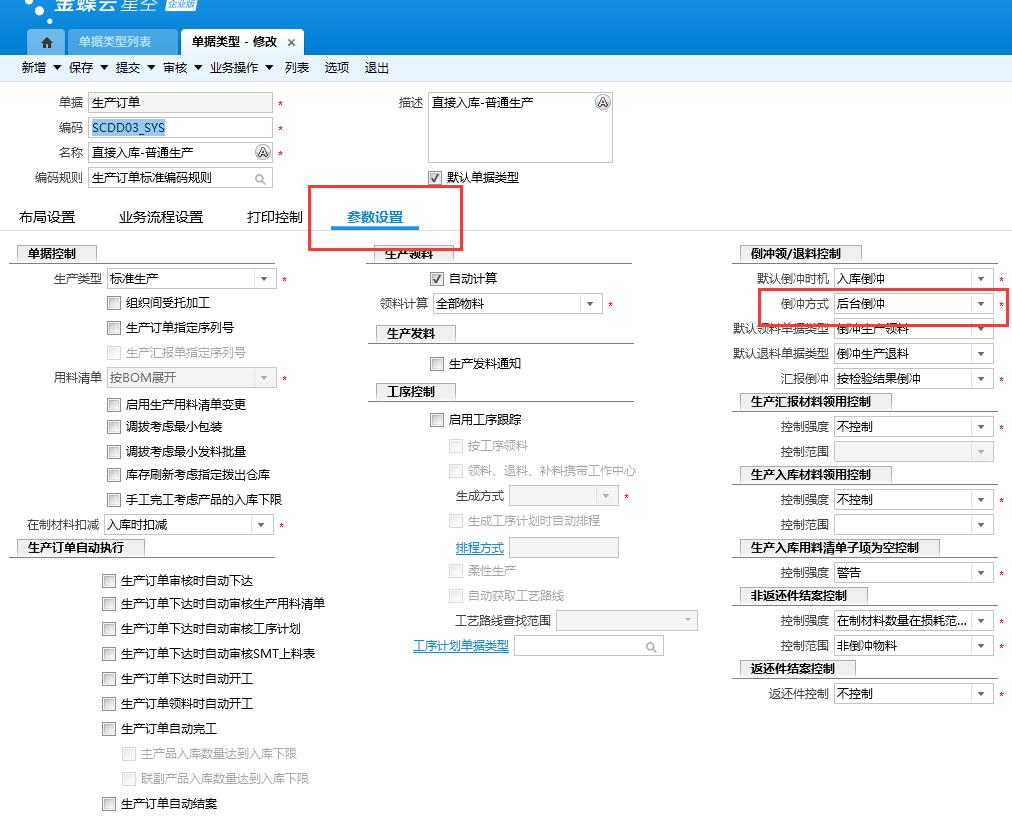Screen dimensions: 1012x820
Task: Open the 新增 dropdown arrow in toolbar
Action: point(57,68)
